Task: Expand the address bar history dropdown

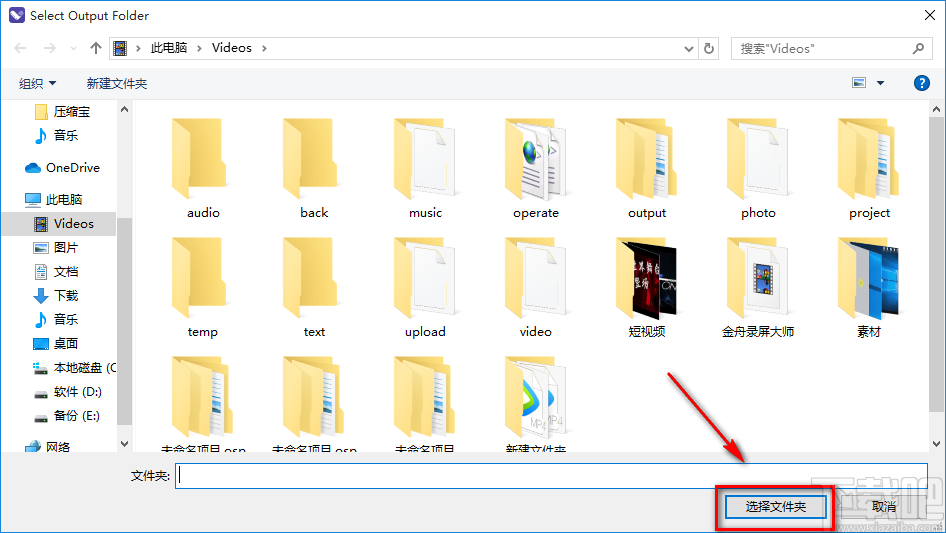Action: pyautogui.click(x=688, y=49)
